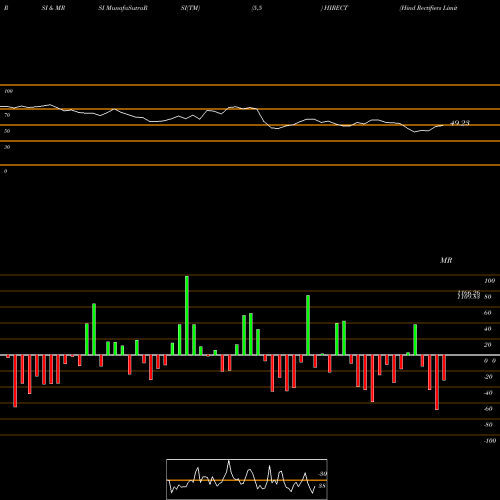Click the MunafaSutra text in header
Image resolution: width=500 pixels, height=500 pixels.
(x=125, y=8)
